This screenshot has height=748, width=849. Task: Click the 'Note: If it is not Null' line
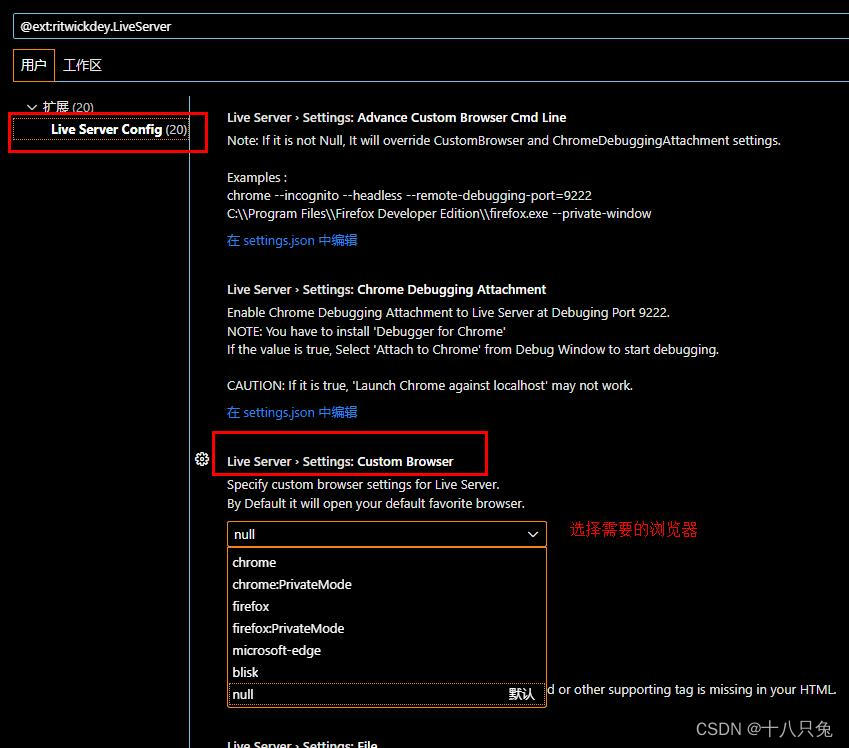click(504, 140)
